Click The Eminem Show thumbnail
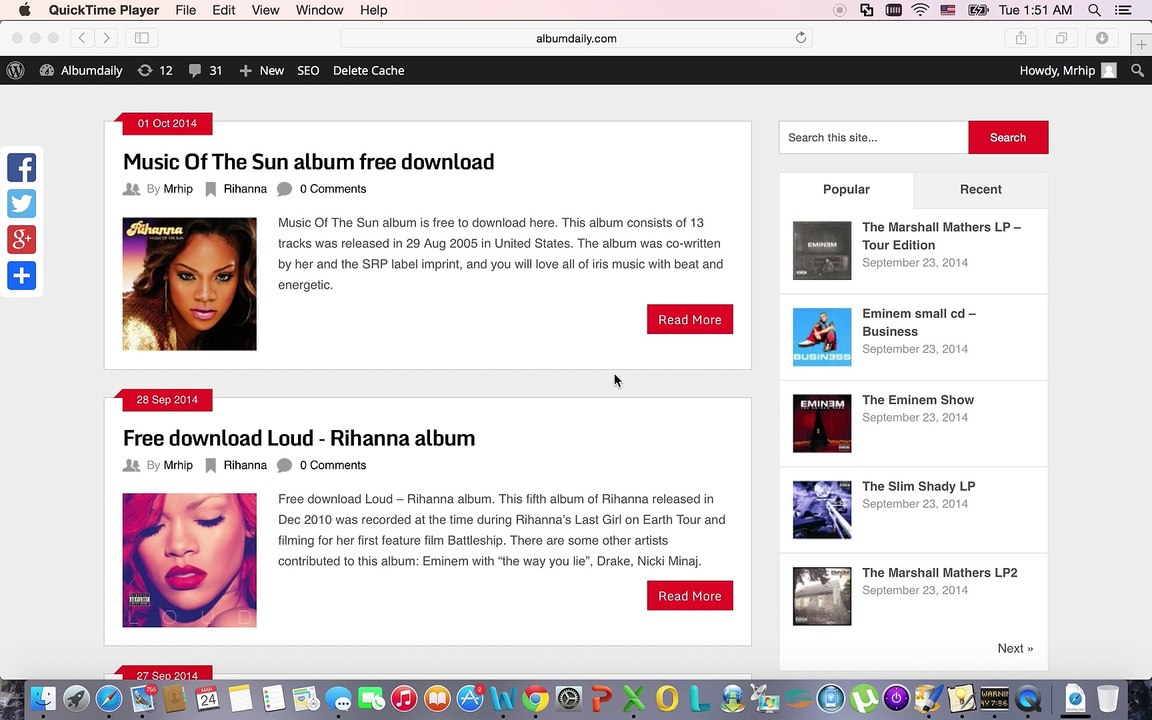The image size is (1152, 720). tap(822, 423)
